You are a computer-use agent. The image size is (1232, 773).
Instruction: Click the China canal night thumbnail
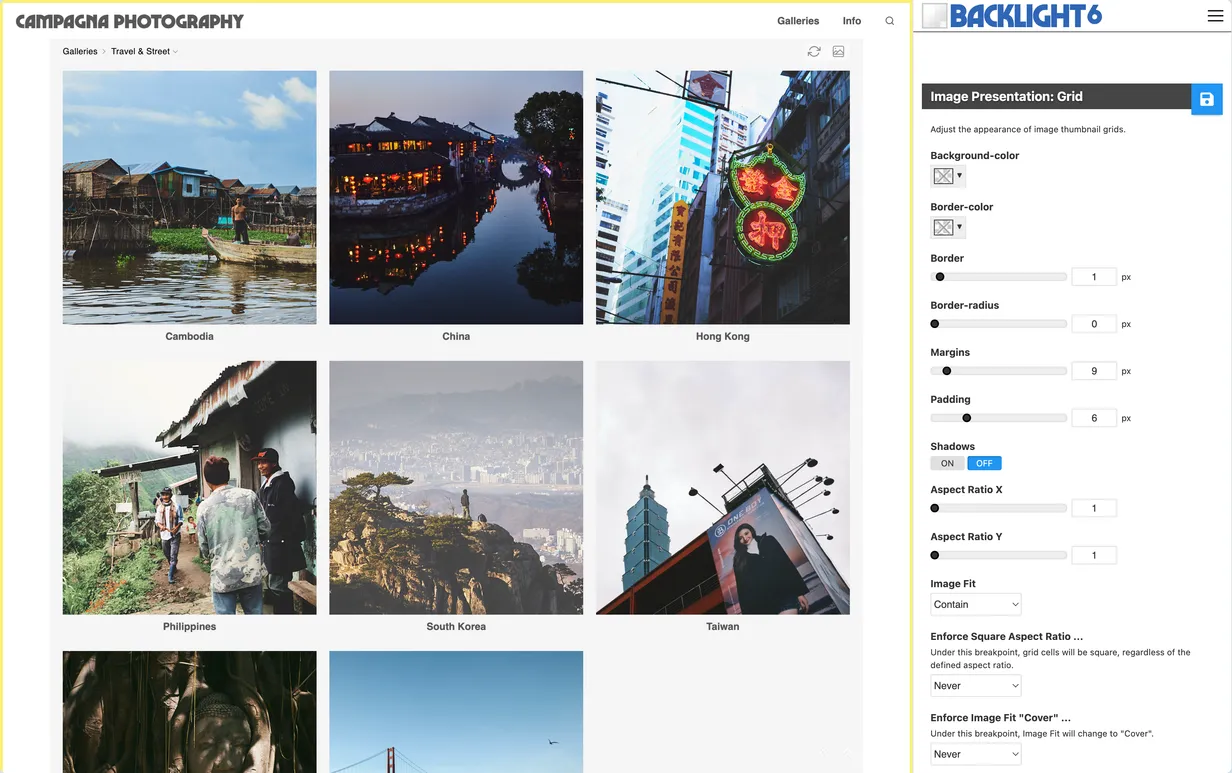(x=456, y=197)
